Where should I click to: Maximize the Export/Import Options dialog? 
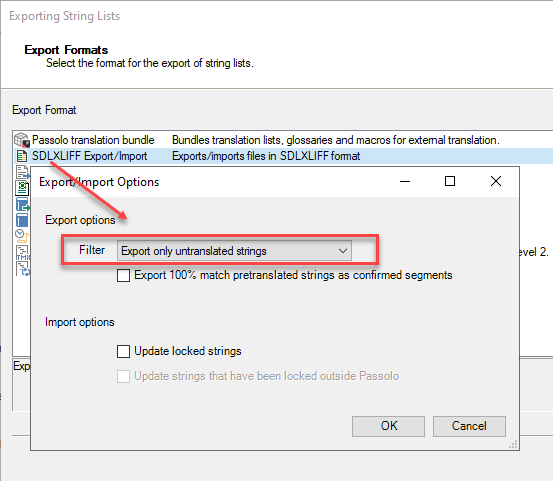[x=450, y=181]
